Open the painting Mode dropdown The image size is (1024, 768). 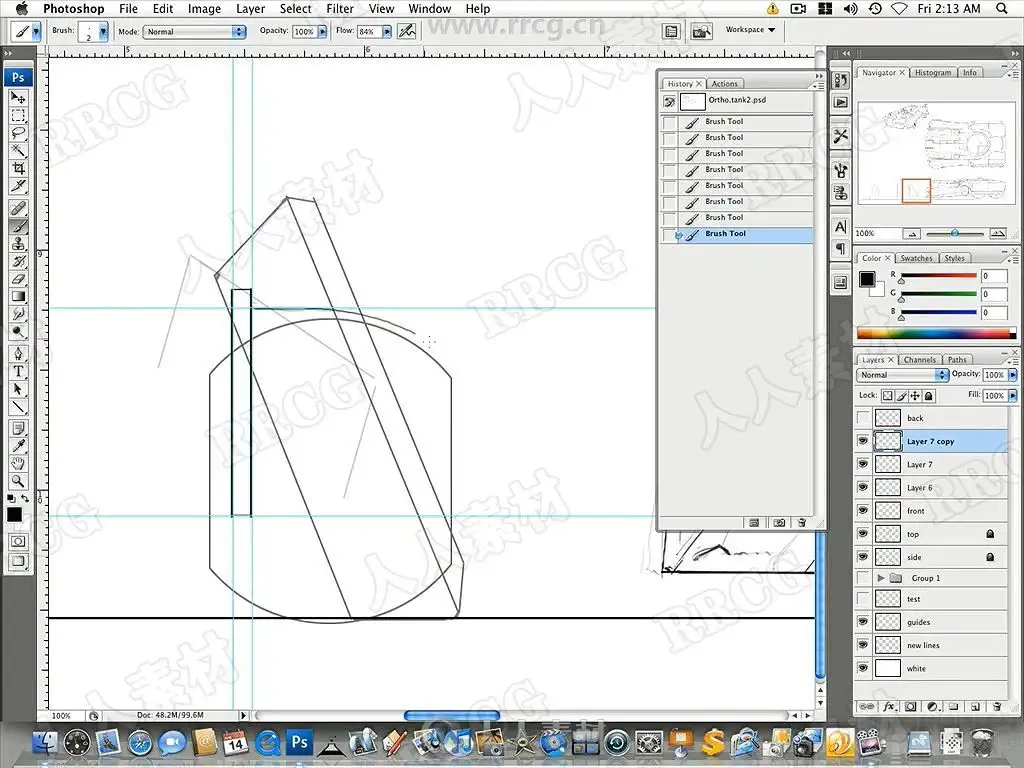(x=194, y=31)
